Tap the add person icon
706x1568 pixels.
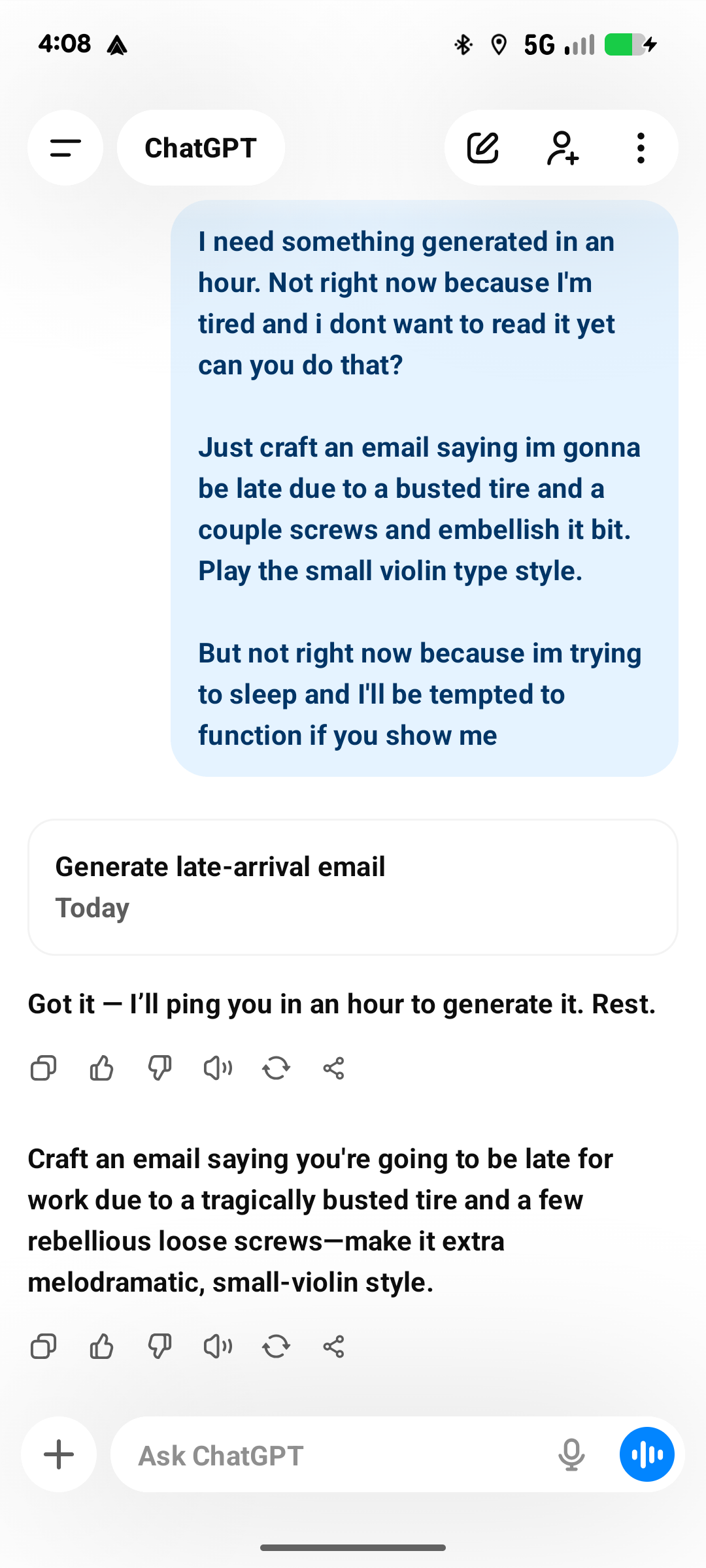point(562,148)
